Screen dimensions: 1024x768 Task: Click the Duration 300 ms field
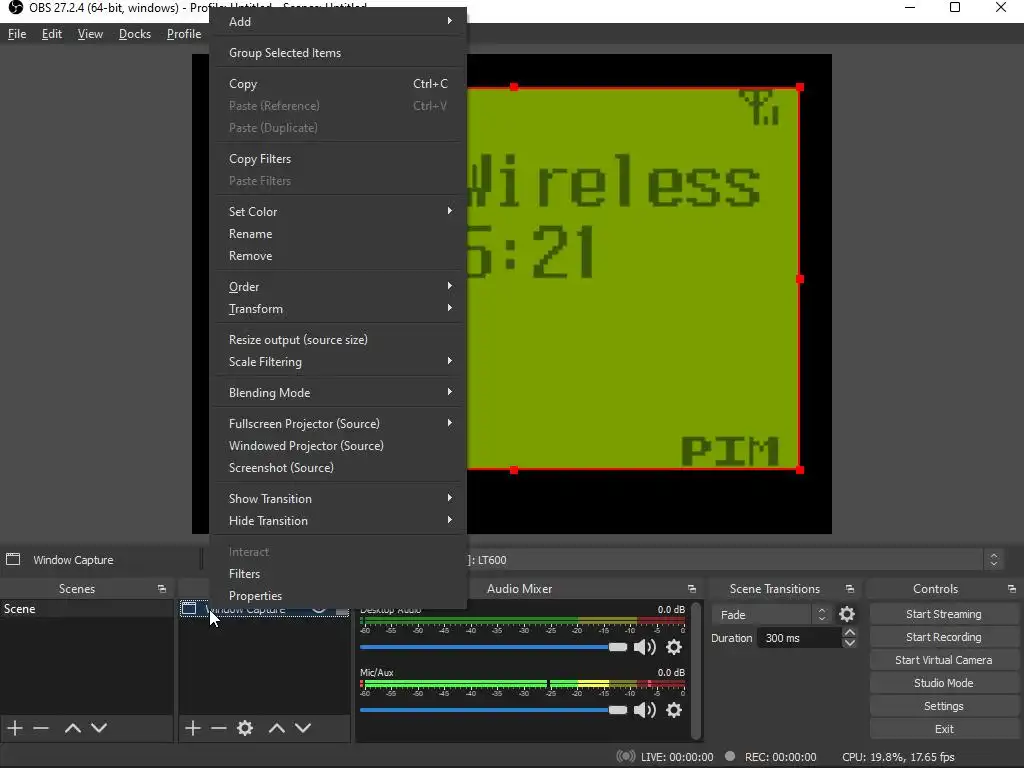click(799, 638)
